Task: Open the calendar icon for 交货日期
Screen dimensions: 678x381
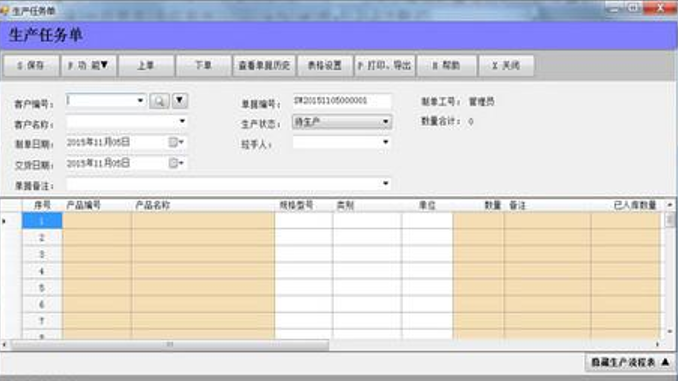Action: [173, 163]
